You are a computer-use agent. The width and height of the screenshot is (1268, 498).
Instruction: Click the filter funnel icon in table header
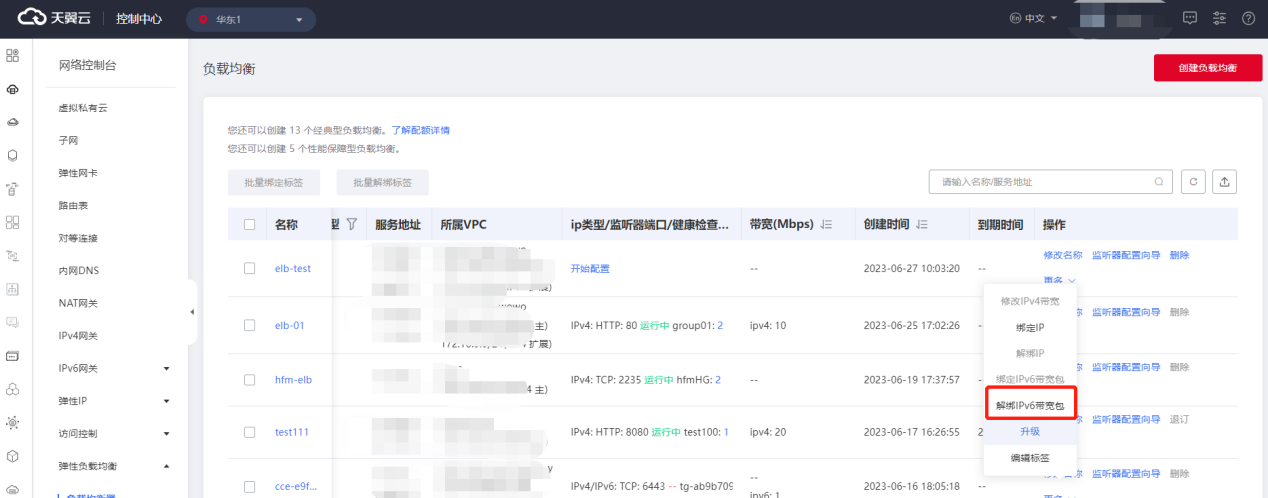pyautogui.click(x=351, y=225)
